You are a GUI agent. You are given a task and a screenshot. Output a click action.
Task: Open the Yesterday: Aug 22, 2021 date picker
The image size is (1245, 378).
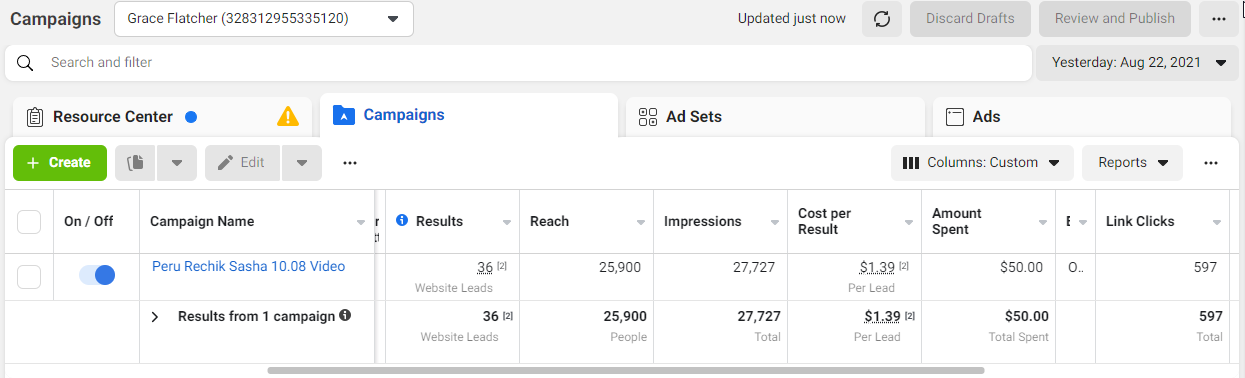pyautogui.click(x=1138, y=62)
